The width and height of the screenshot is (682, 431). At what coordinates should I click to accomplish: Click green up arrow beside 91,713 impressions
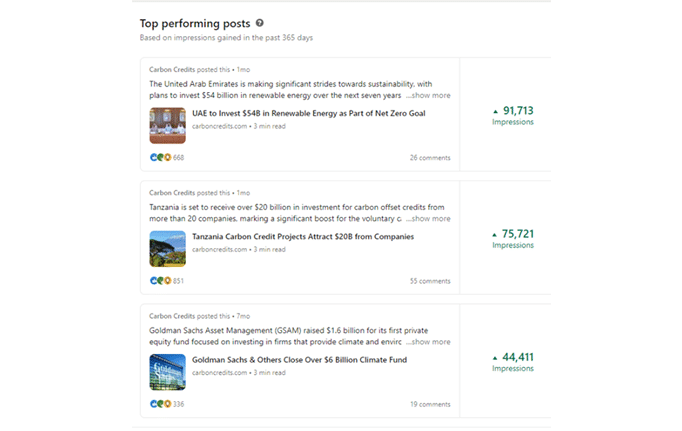[495, 111]
